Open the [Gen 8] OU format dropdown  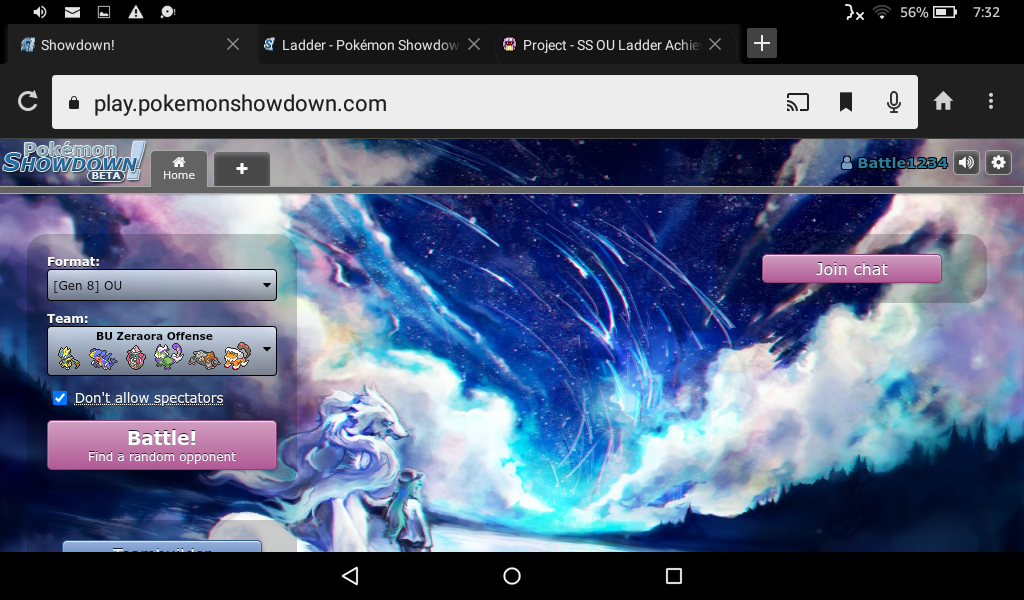(162, 285)
